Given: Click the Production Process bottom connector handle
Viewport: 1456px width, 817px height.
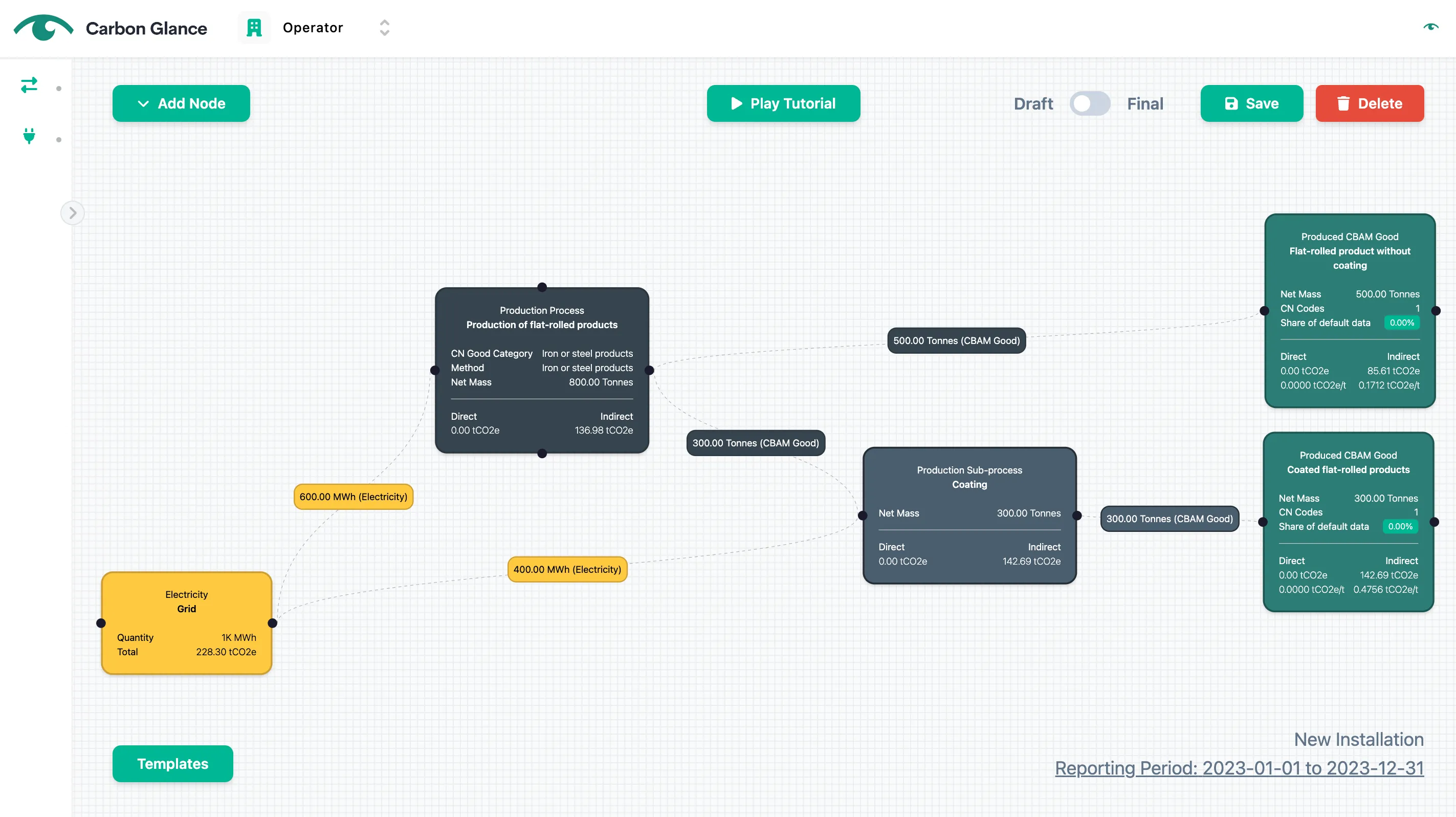Looking at the screenshot, I should coord(542,454).
